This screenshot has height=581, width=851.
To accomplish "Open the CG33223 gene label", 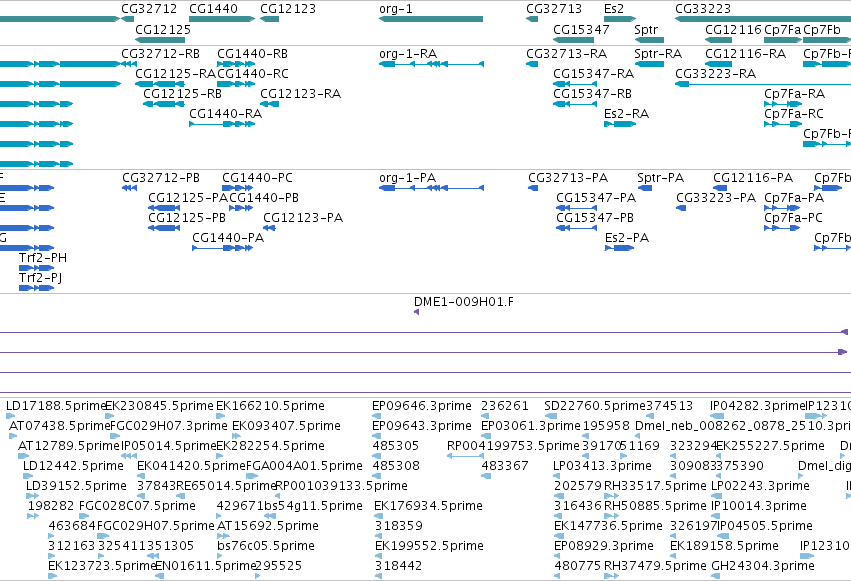I will [703, 9].
